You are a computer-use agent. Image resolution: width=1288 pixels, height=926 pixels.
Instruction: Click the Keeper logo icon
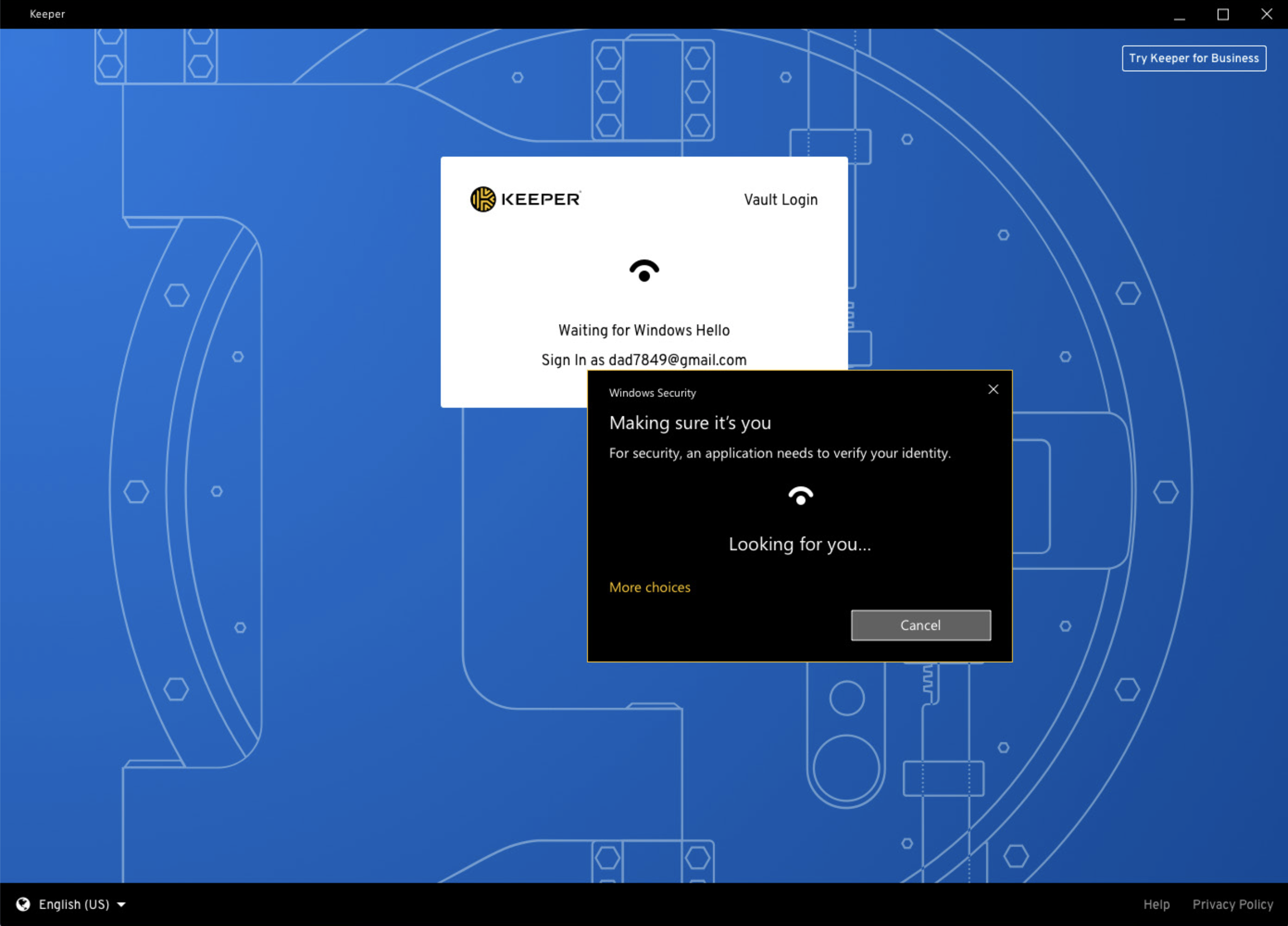tap(483, 199)
